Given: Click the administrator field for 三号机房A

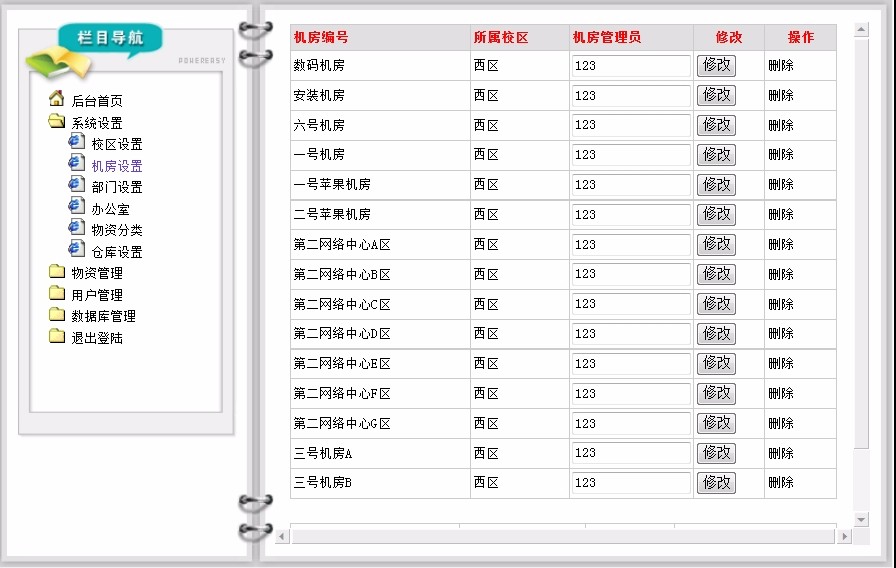Looking at the screenshot, I should point(631,453).
